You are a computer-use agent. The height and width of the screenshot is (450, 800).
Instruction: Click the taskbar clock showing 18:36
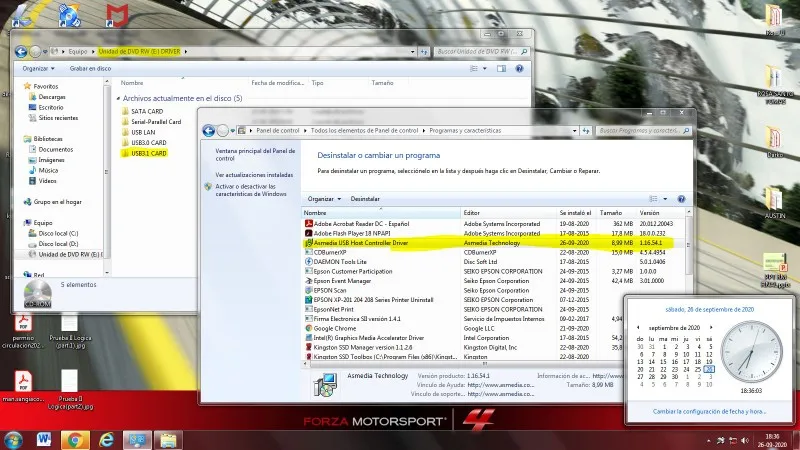coord(772,441)
